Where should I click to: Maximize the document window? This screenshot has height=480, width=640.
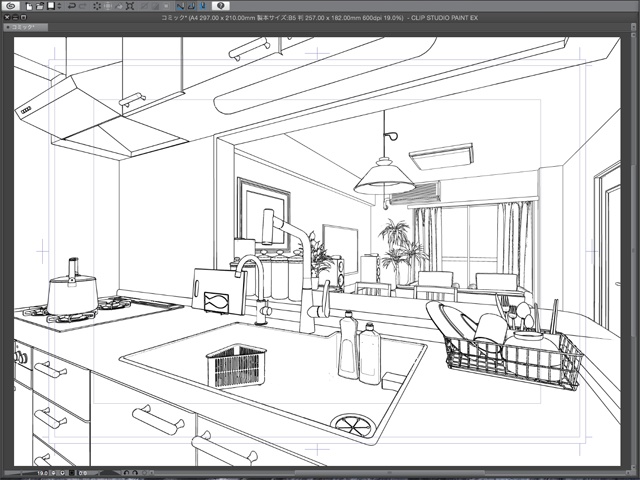24,18
